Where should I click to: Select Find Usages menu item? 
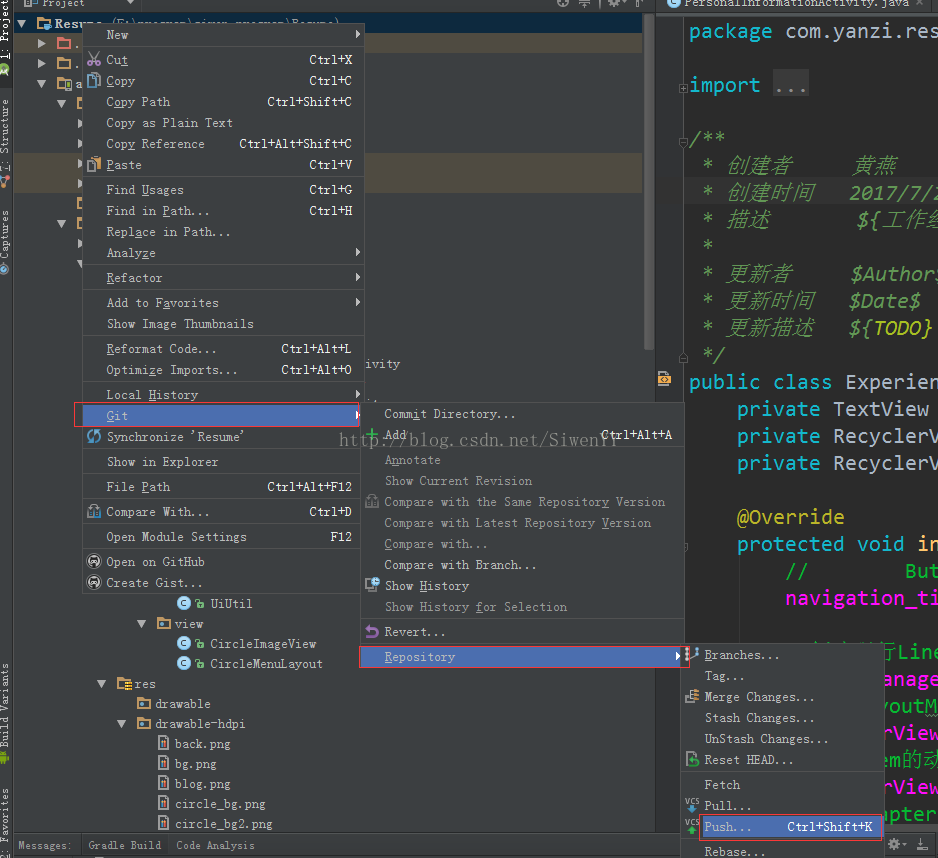point(223,190)
